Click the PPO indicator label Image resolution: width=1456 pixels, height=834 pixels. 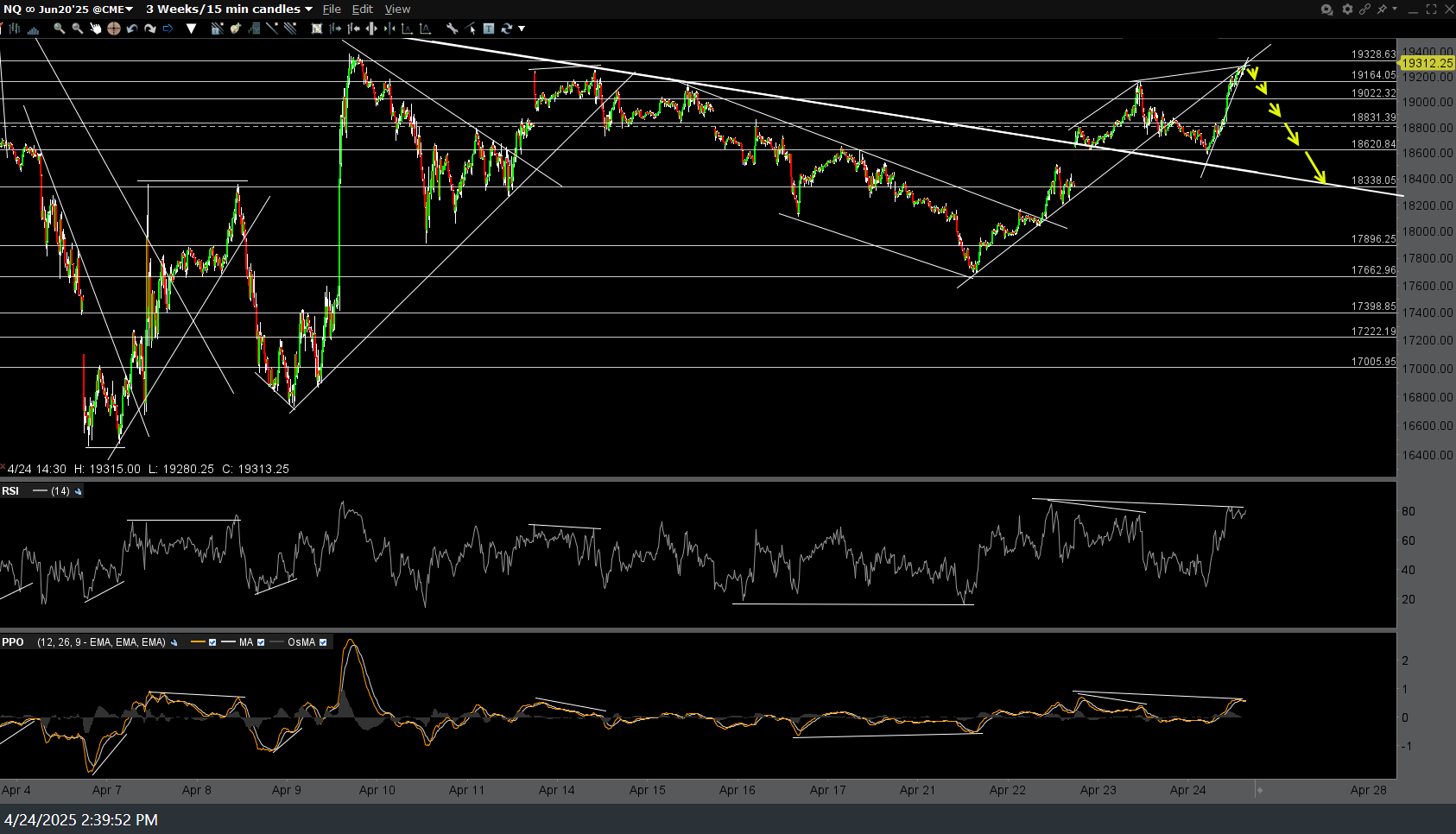tap(13, 642)
